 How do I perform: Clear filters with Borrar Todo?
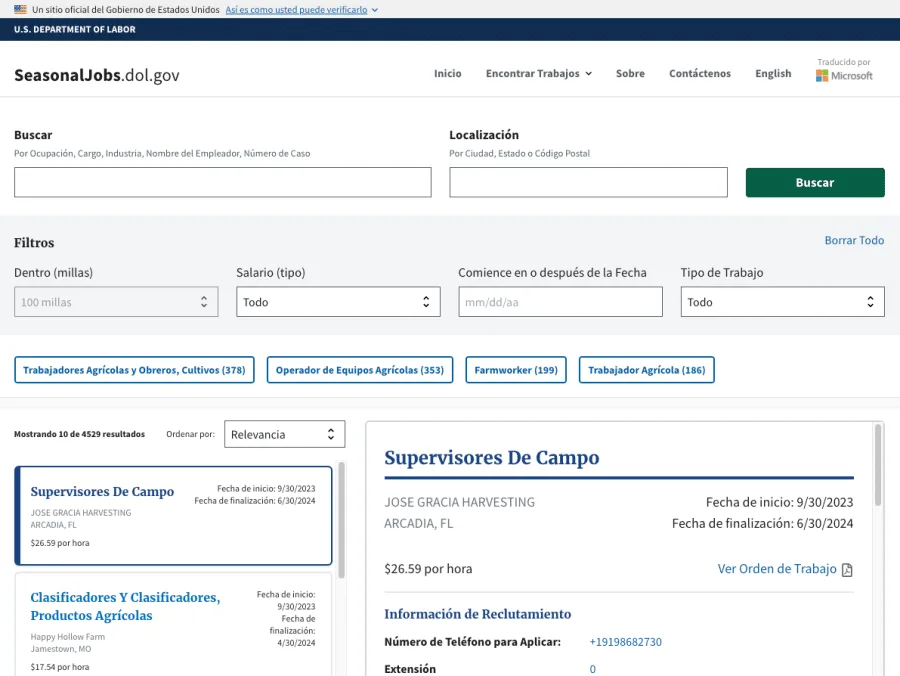pyautogui.click(x=854, y=240)
